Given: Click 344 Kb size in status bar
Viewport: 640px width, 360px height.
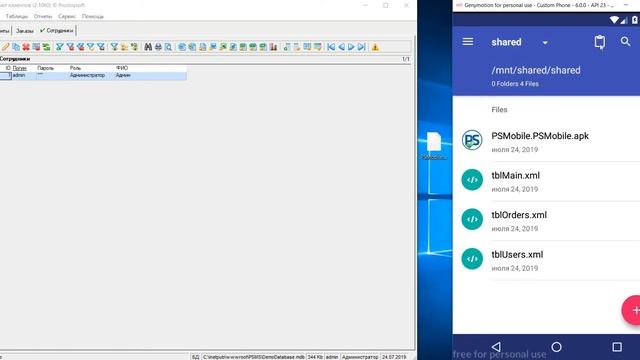Looking at the screenshot, I should (315, 357).
